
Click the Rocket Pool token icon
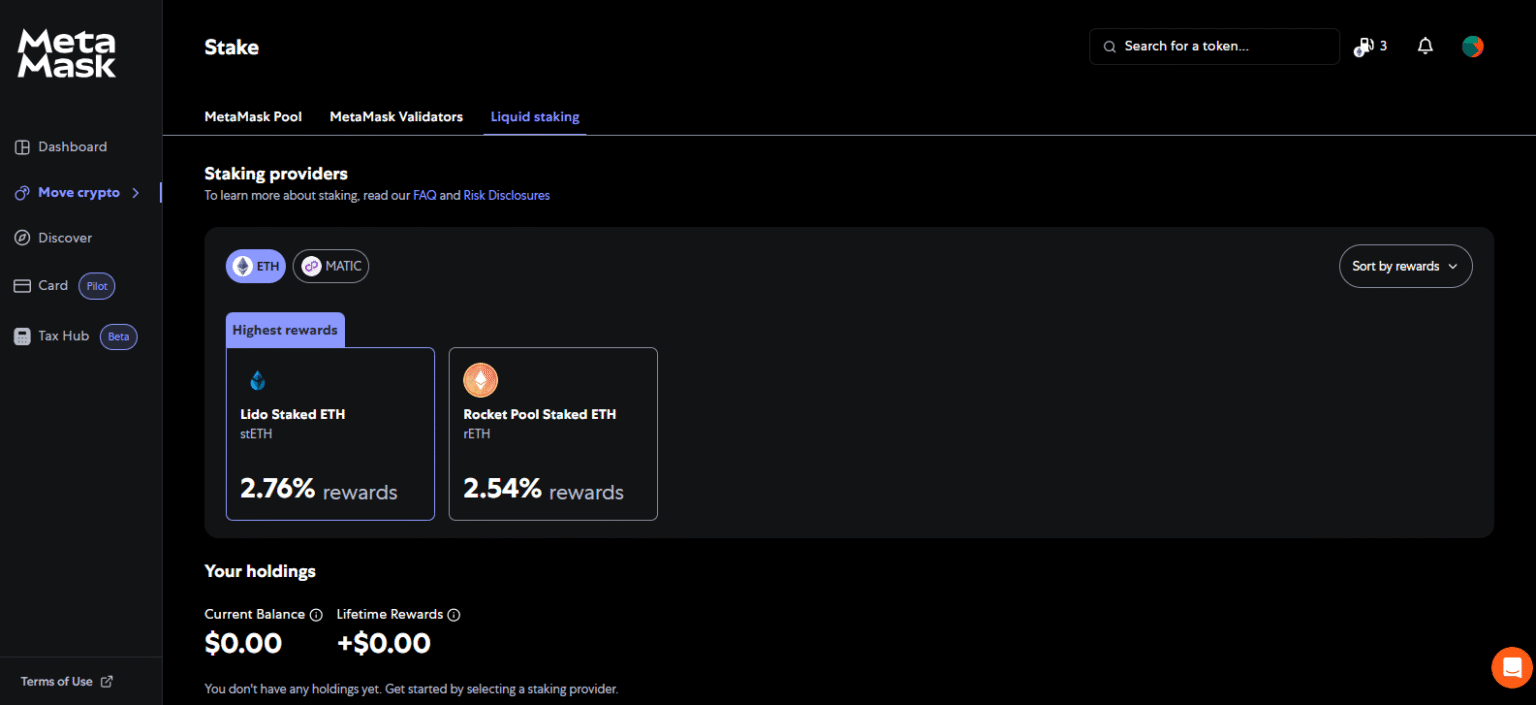pos(480,380)
